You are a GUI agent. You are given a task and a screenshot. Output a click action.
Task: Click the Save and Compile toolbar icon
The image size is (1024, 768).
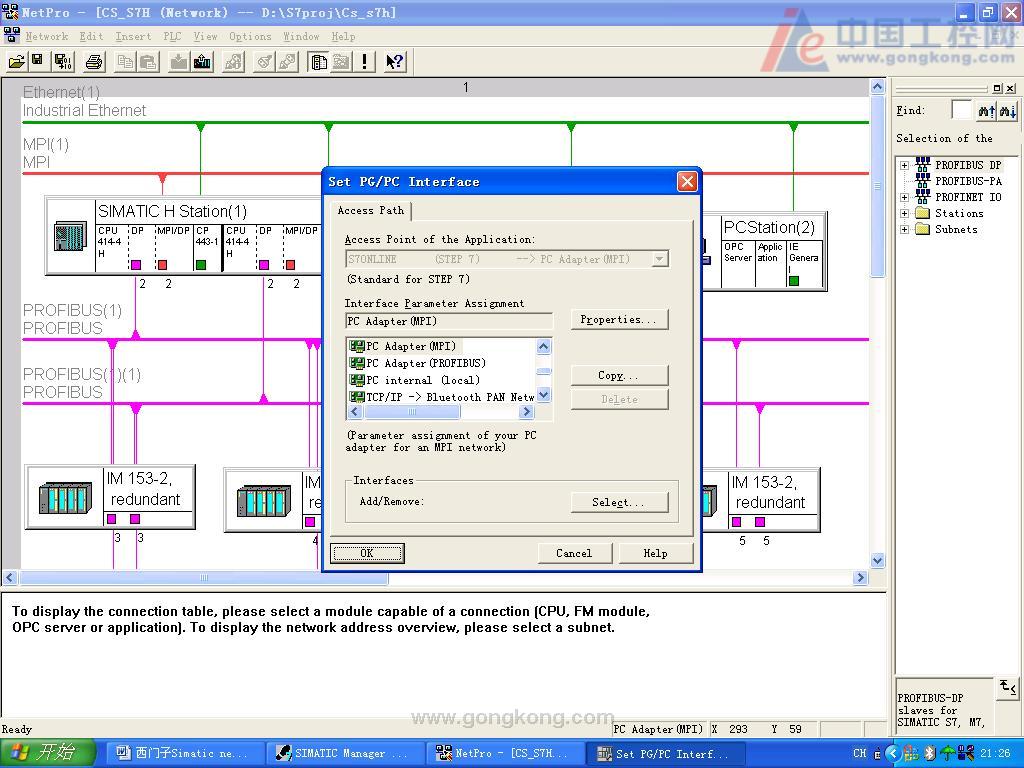63,61
